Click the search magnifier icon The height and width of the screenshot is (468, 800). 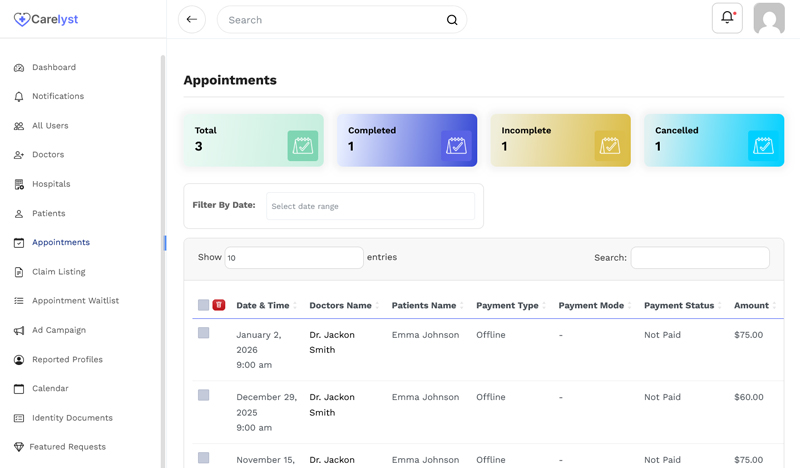[x=452, y=20]
